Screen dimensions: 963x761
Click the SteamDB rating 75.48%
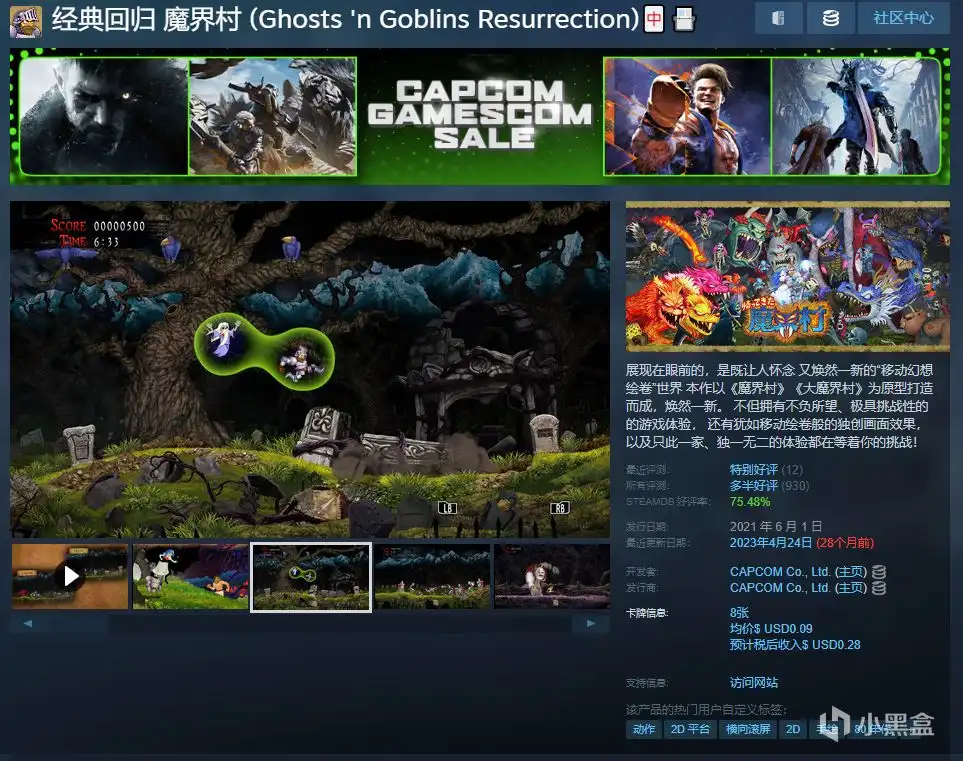tap(750, 502)
